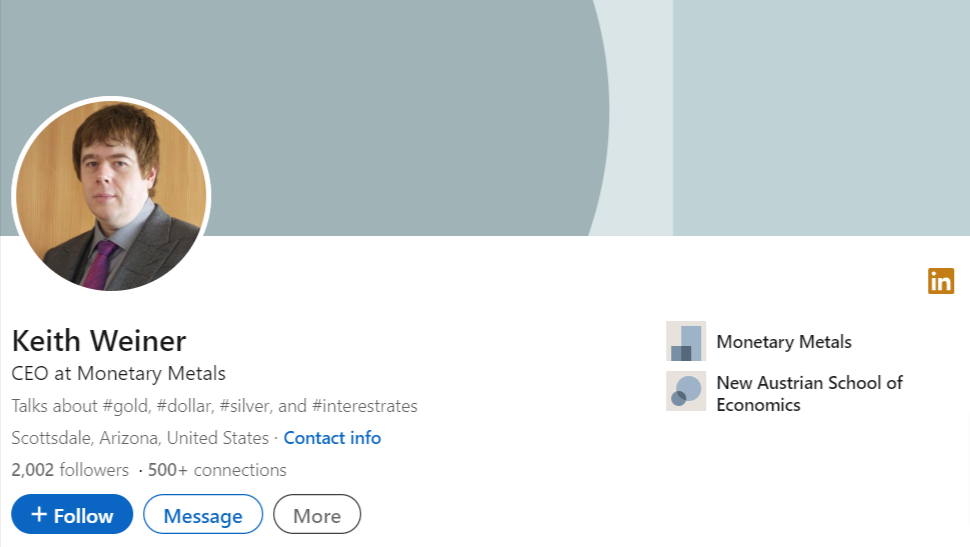Click the #dollar hashtag

[x=186, y=406]
